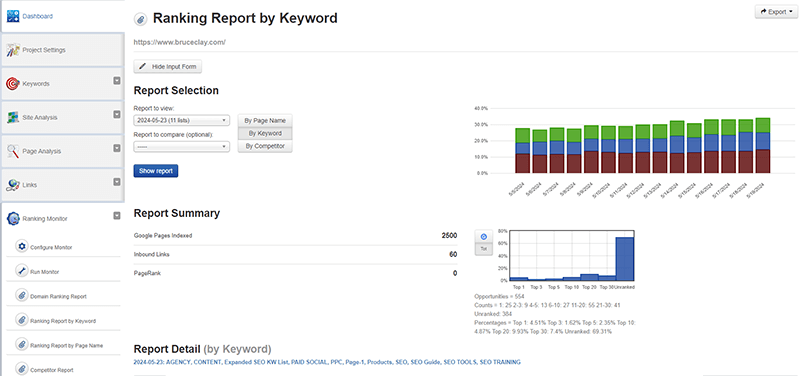Click the Ranking Monitor icon
Screen dimensions: 800x376
13,218
